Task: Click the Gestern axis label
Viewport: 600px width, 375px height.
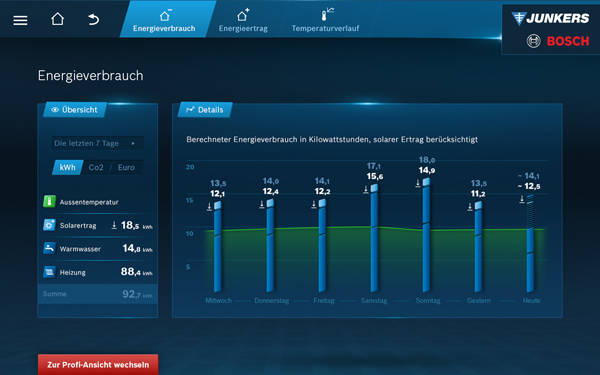Action: point(479,301)
